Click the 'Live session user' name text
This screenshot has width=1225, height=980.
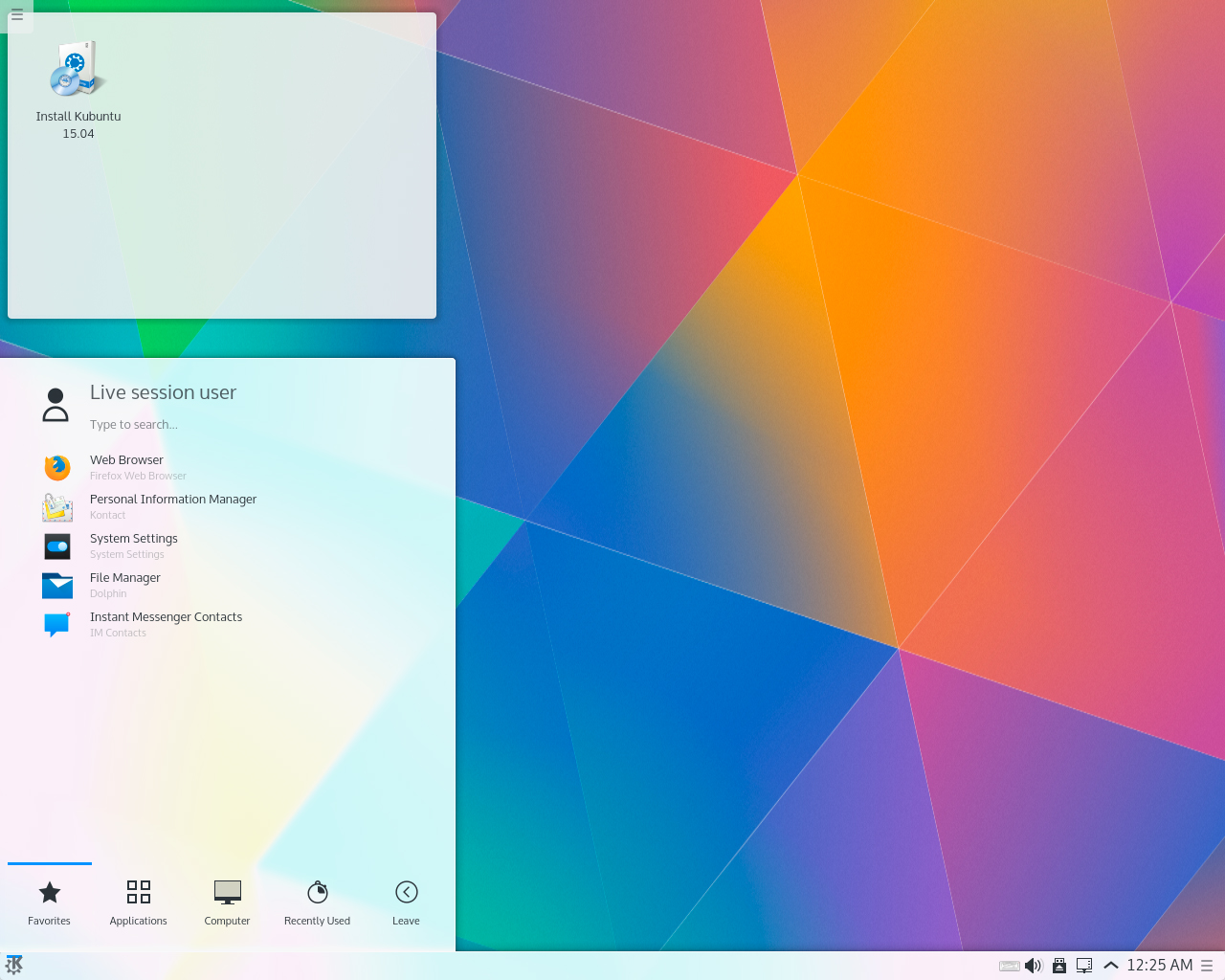coord(163,392)
